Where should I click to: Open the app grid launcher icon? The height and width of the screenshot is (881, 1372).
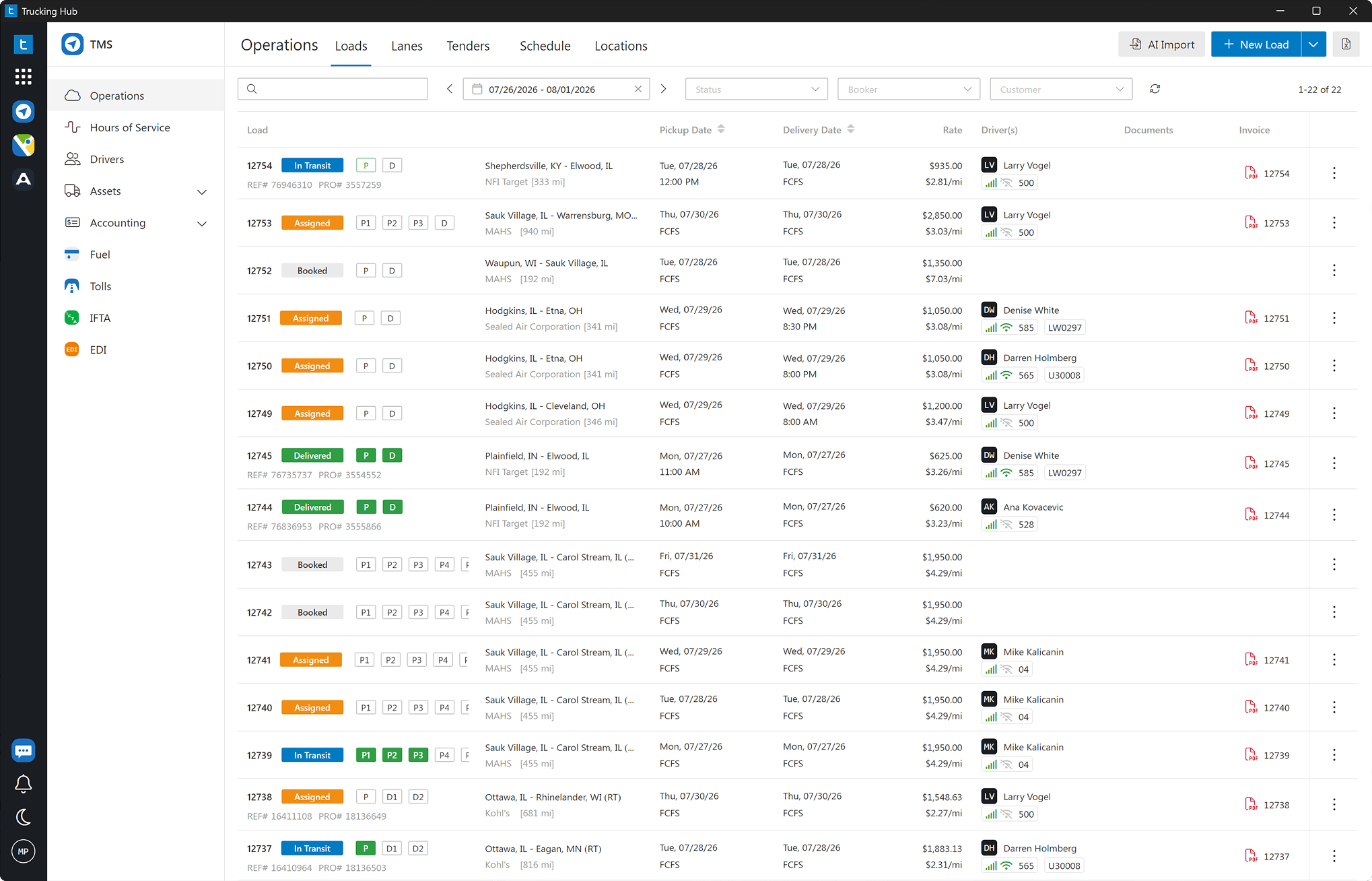pyautogui.click(x=24, y=77)
